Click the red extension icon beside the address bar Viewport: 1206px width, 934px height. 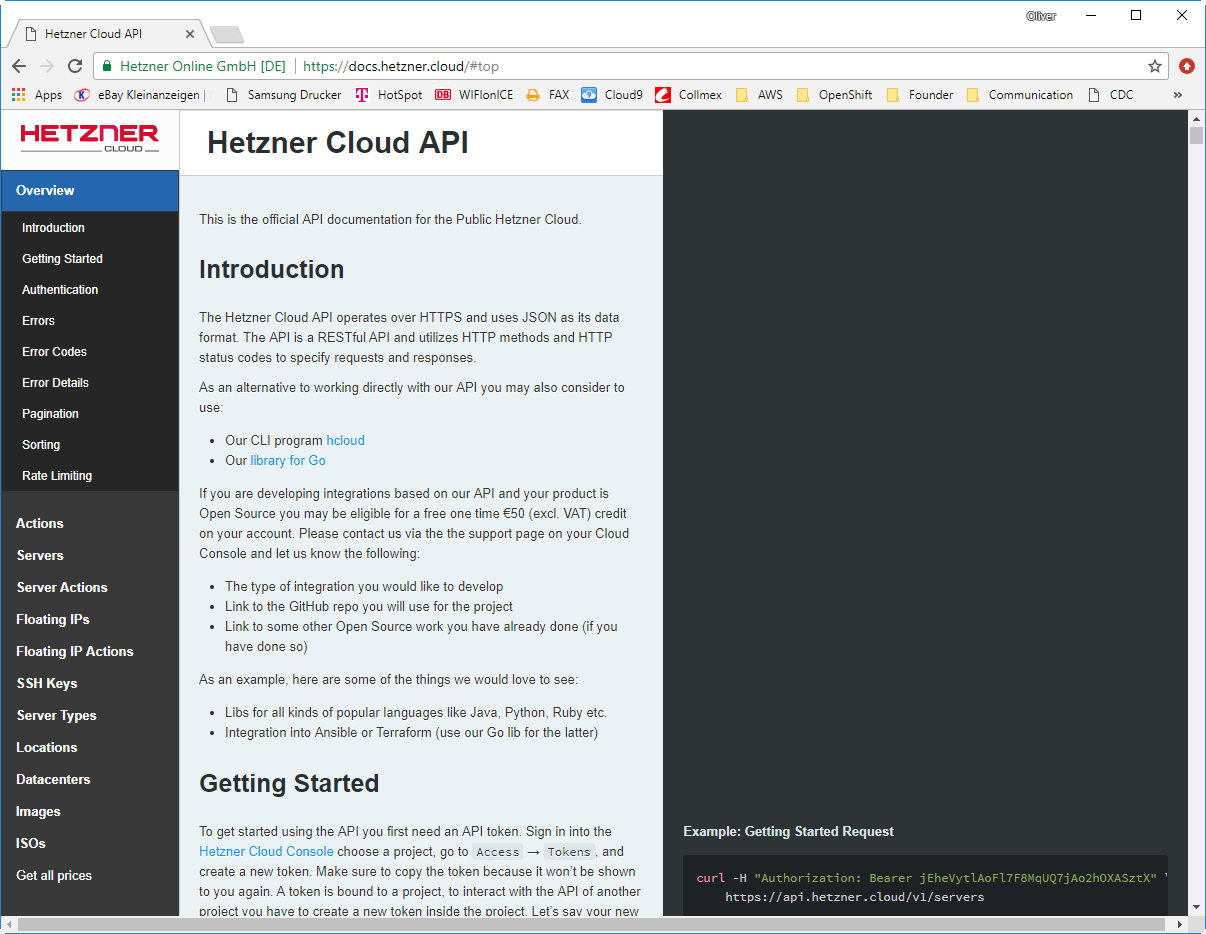[1187, 66]
